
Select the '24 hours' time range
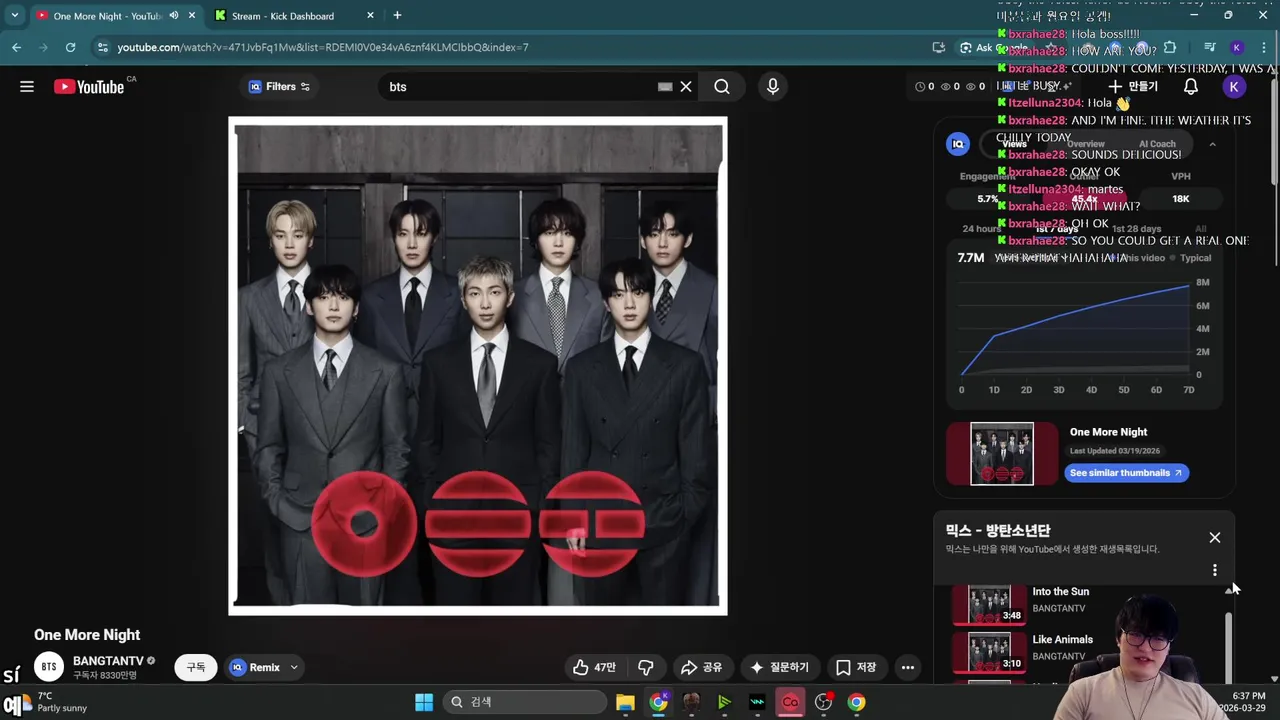tap(981, 229)
